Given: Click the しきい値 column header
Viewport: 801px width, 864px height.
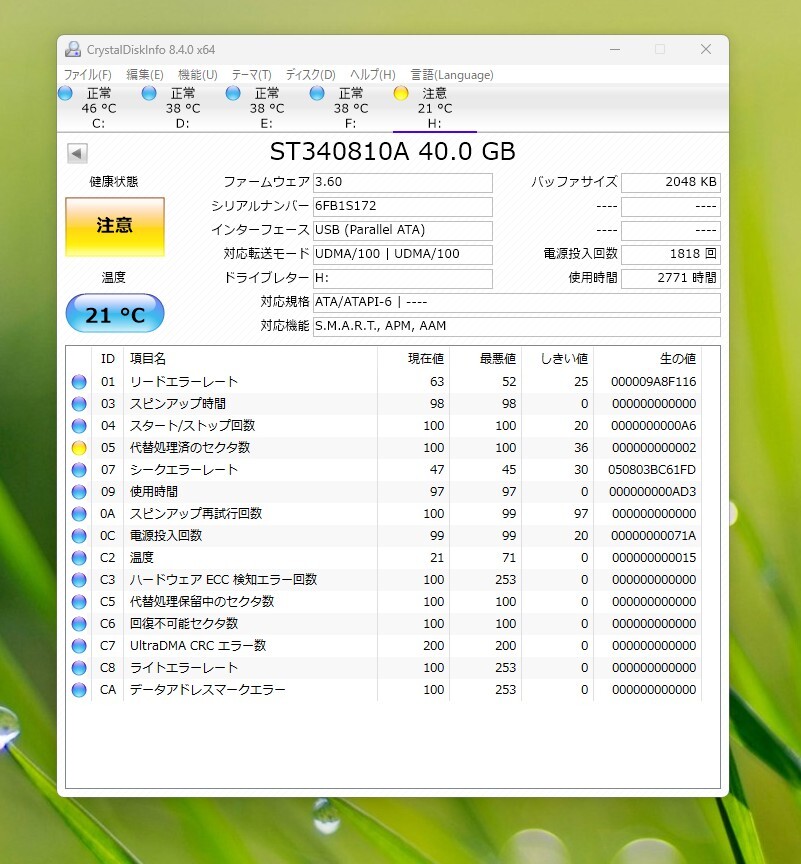Looking at the screenshot, I should [x=558, y=359].
